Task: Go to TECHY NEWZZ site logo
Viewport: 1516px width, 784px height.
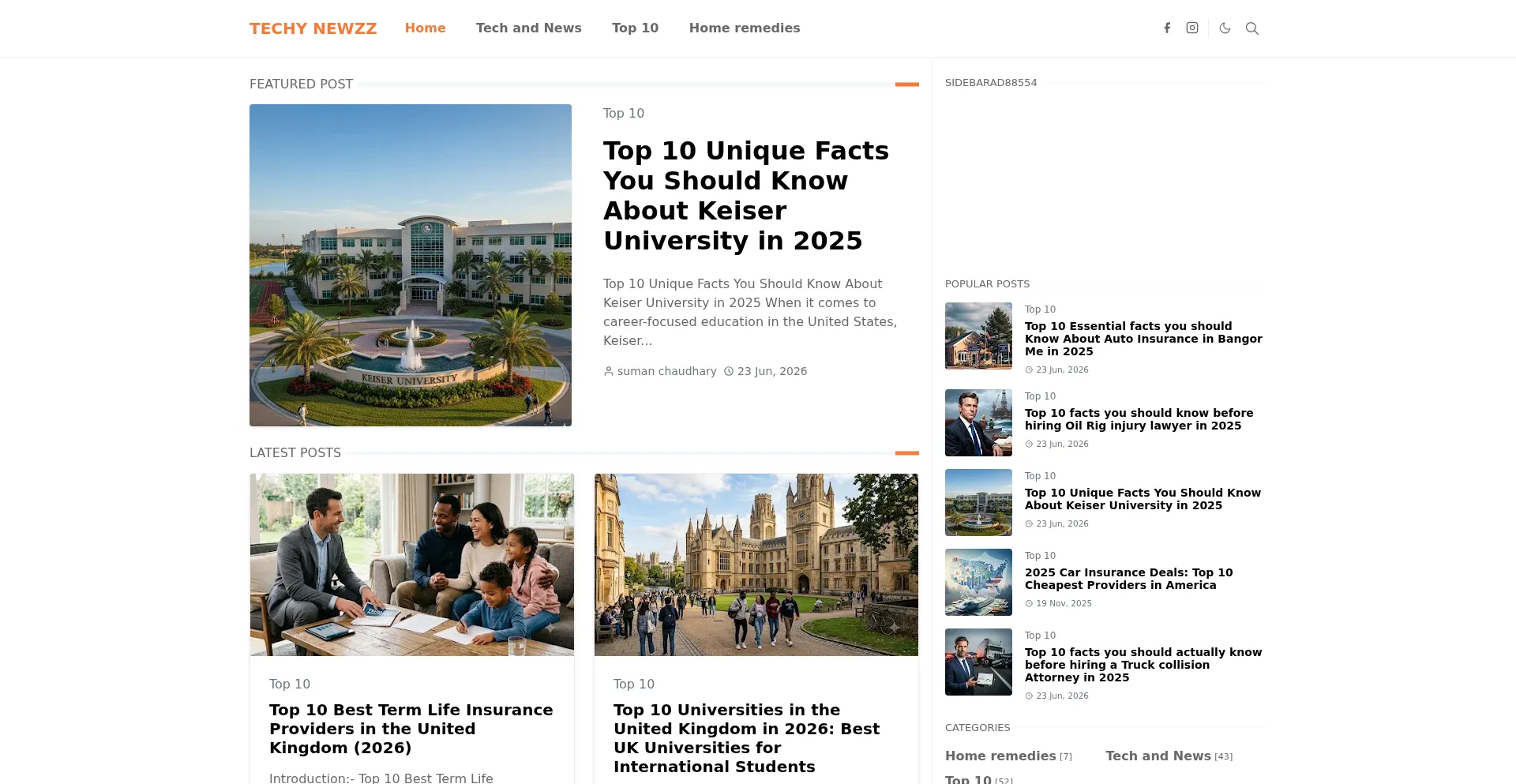Action: 313,28
